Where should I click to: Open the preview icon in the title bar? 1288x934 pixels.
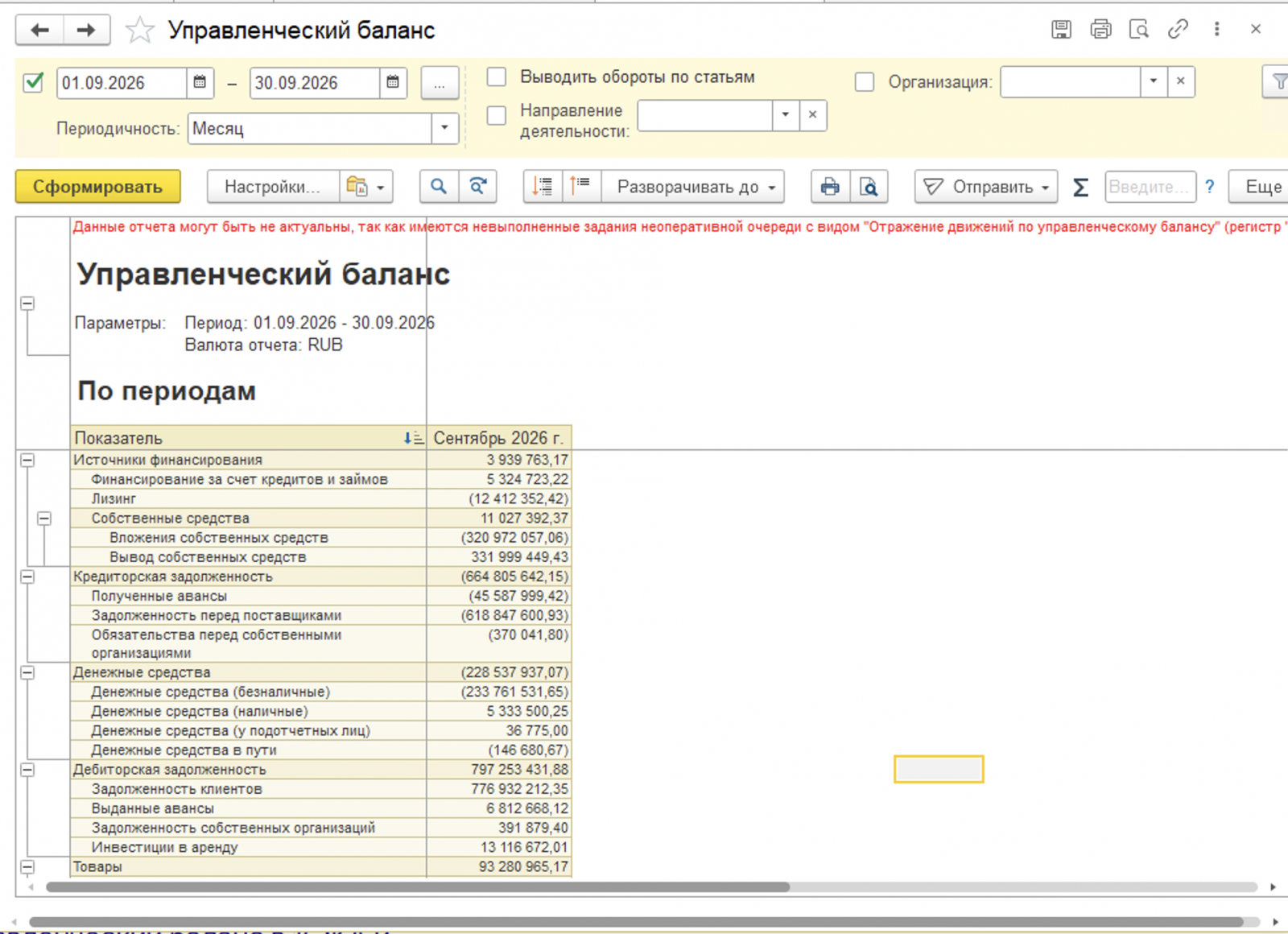point(1139,30)
